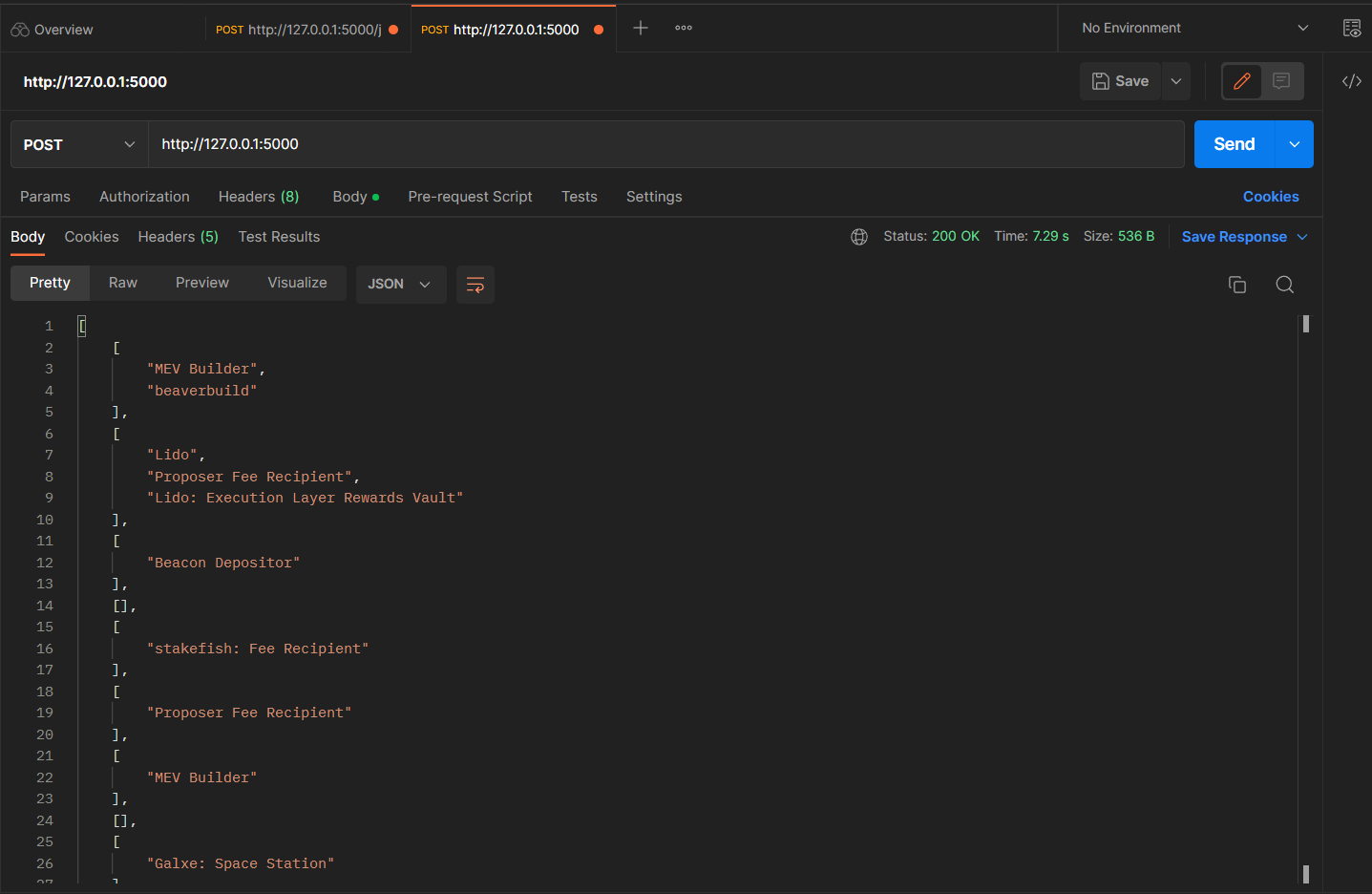Screen dimensions: 1372x894
Task: Open a new request tab with the plus
Action: (640, 28)
